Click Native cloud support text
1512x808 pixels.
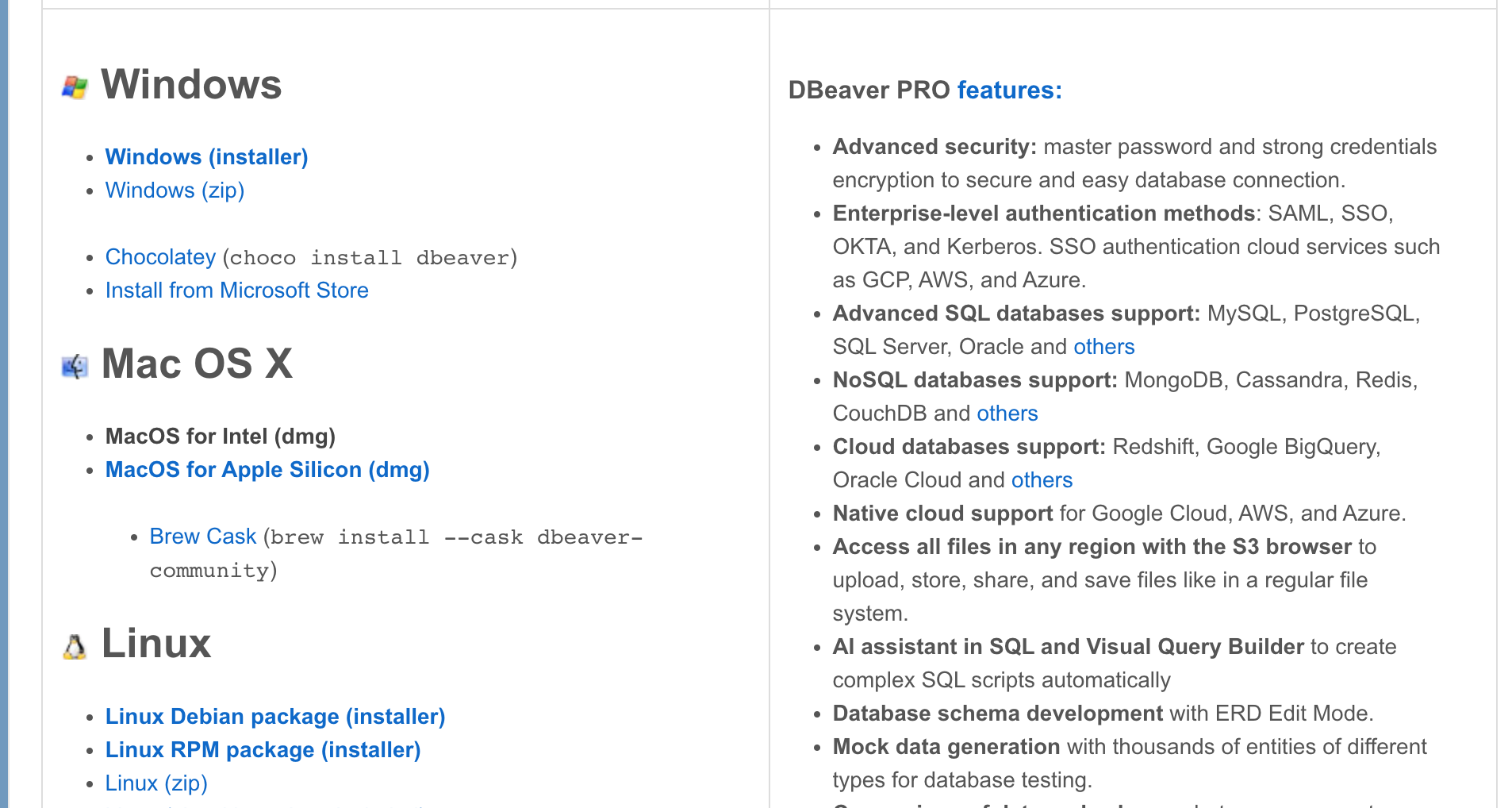[942, 514]
